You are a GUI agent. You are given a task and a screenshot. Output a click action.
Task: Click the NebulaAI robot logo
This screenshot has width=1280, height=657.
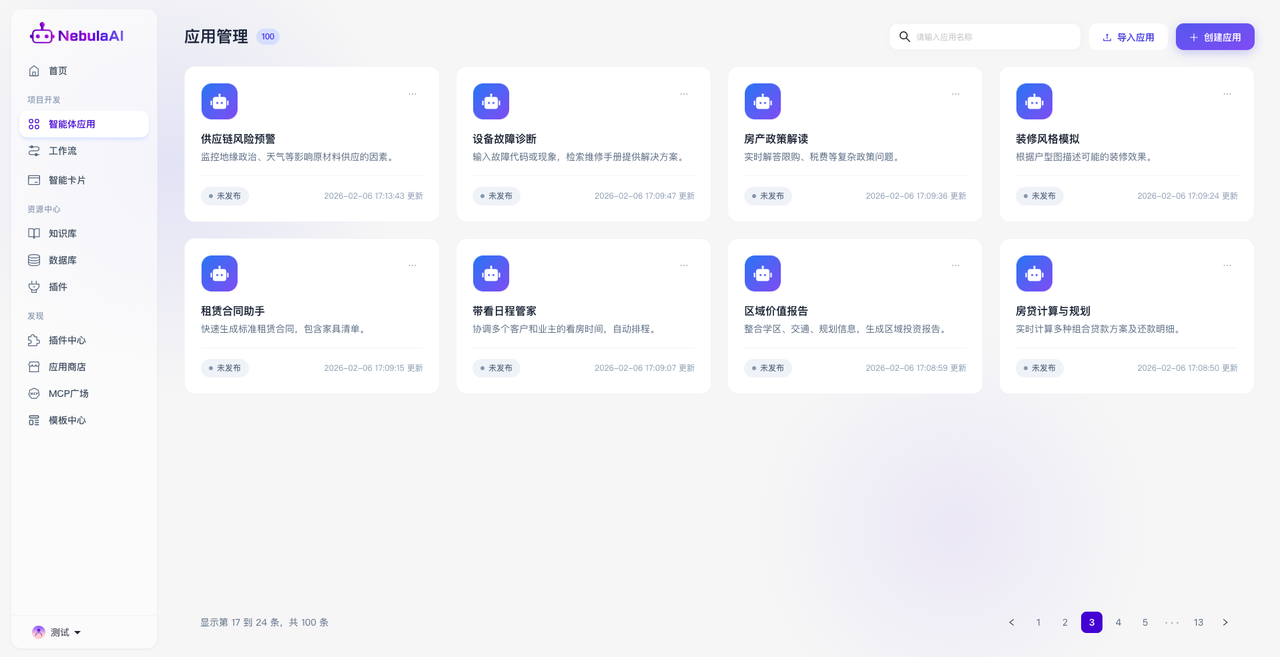click(x=41, y=35)
